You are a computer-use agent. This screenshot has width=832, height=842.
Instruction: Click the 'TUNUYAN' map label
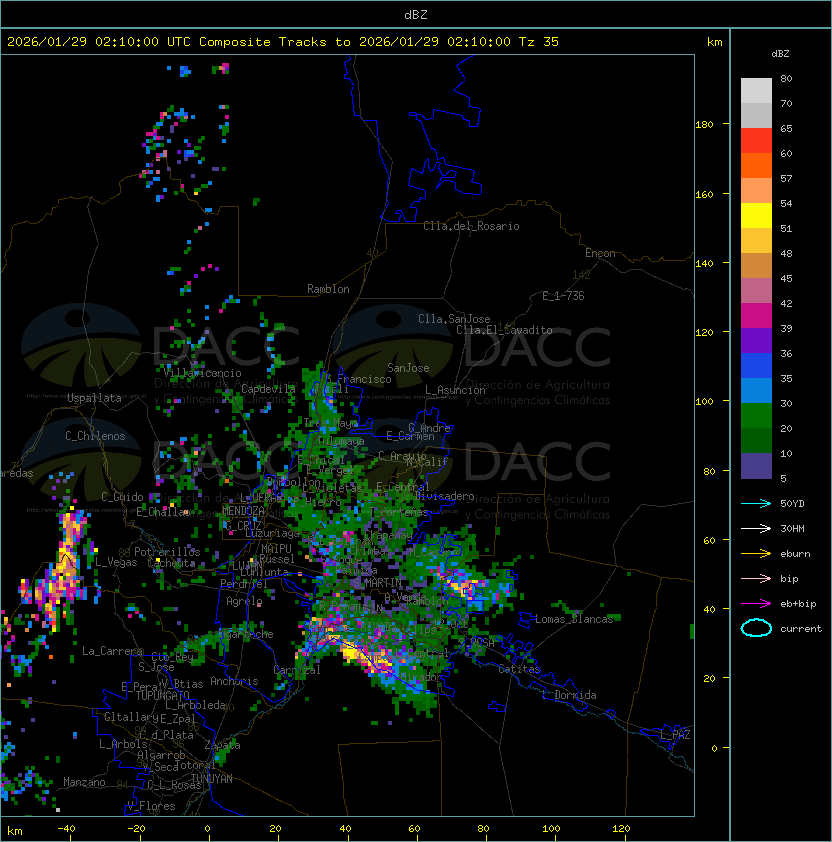pos(212,778)
